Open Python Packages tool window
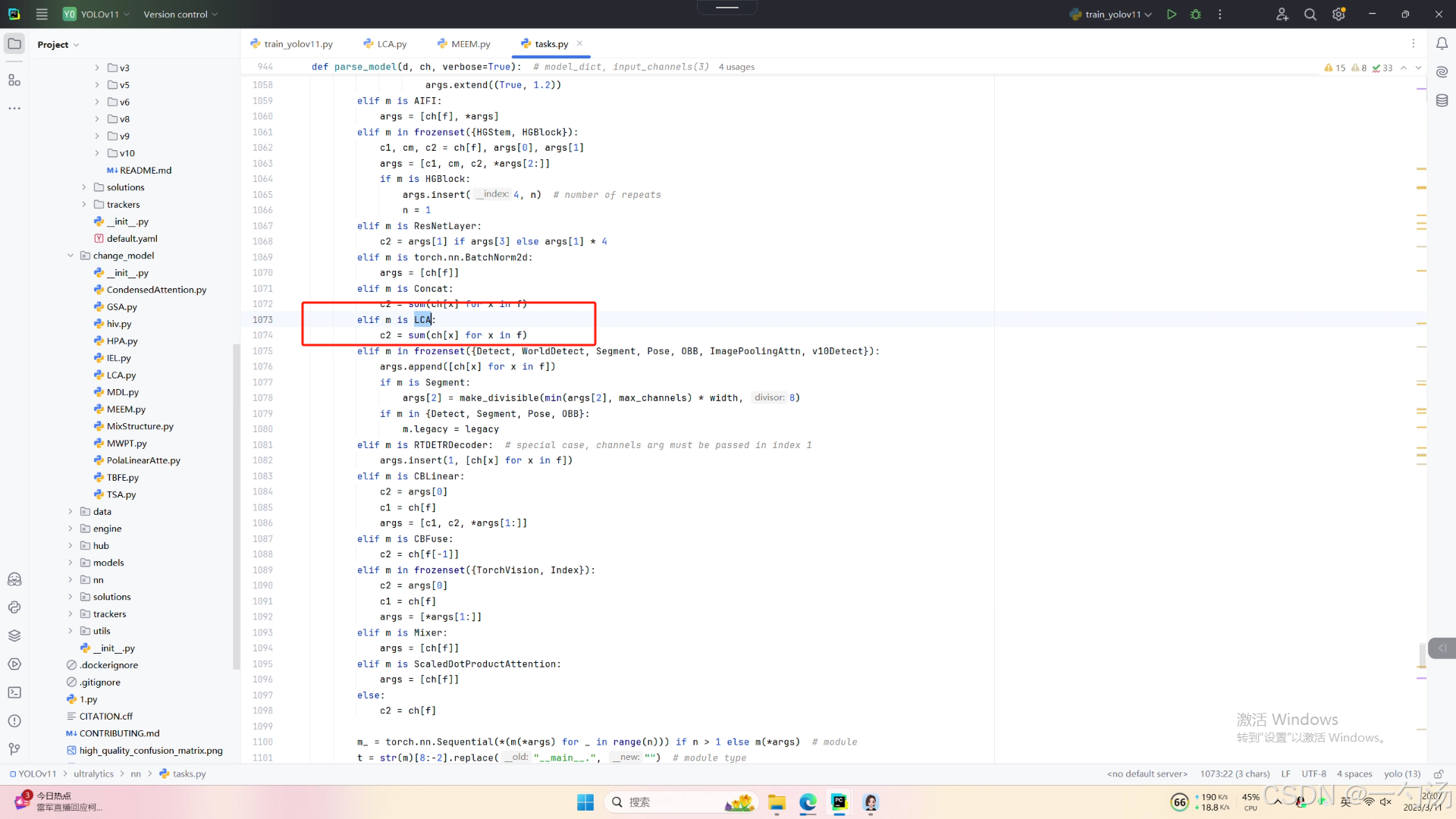Image resolution: width=1456 pixels, height=819 pixels. tap(14, 635)
